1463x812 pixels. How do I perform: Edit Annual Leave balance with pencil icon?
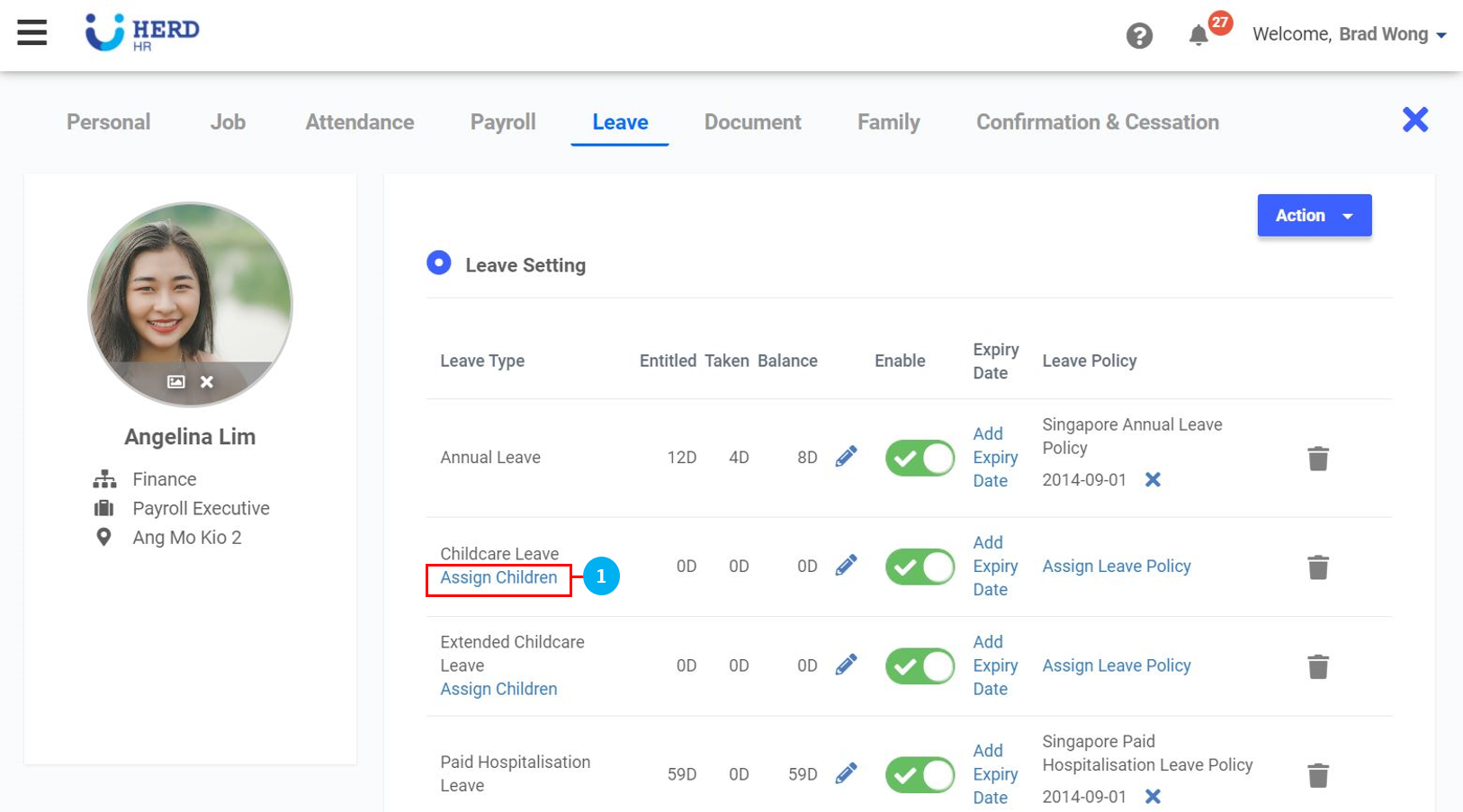point(846,457)
